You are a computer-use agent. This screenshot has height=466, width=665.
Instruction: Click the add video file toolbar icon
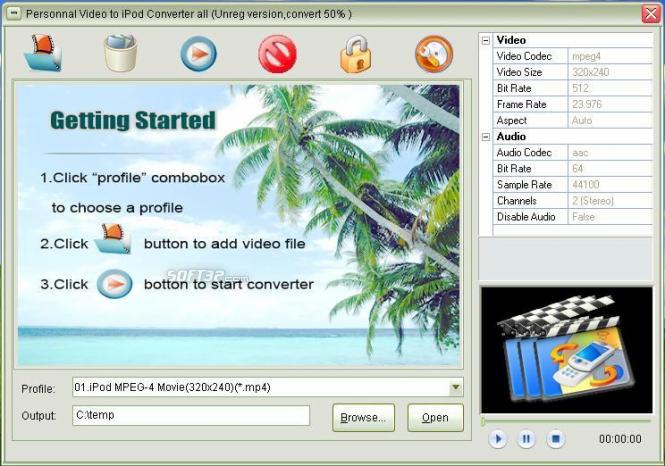point(43,53)
